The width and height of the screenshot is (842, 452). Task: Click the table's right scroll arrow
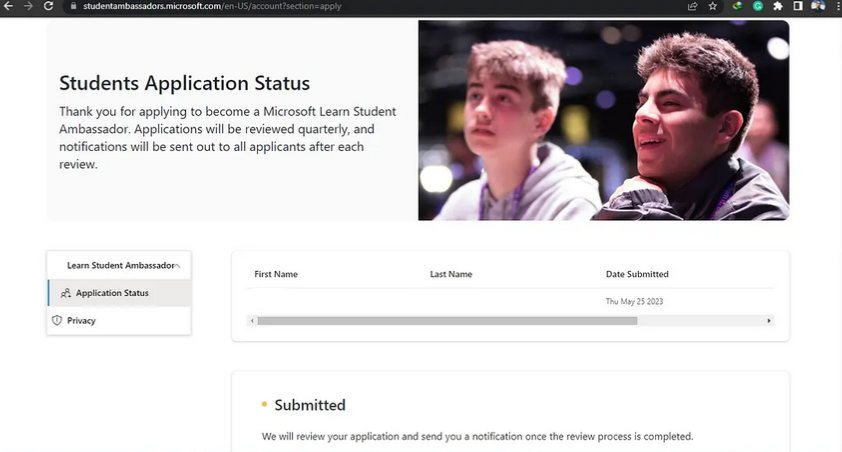pos(769,321)
